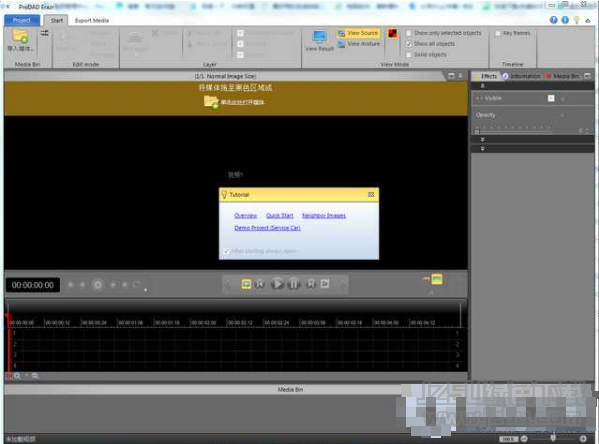Zoom in the timeline with magnifier plus

(18, 376)
